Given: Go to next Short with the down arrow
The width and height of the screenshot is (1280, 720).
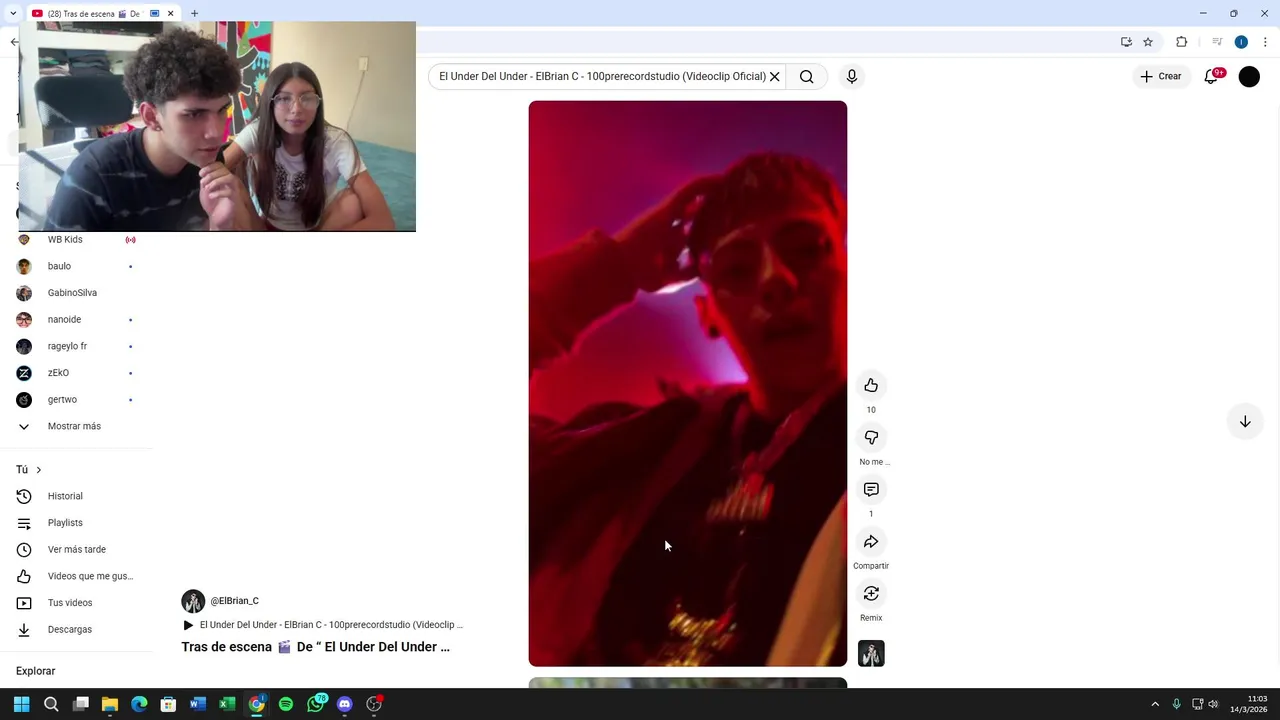Looking at the screenshot, I should coord(1245,422).
